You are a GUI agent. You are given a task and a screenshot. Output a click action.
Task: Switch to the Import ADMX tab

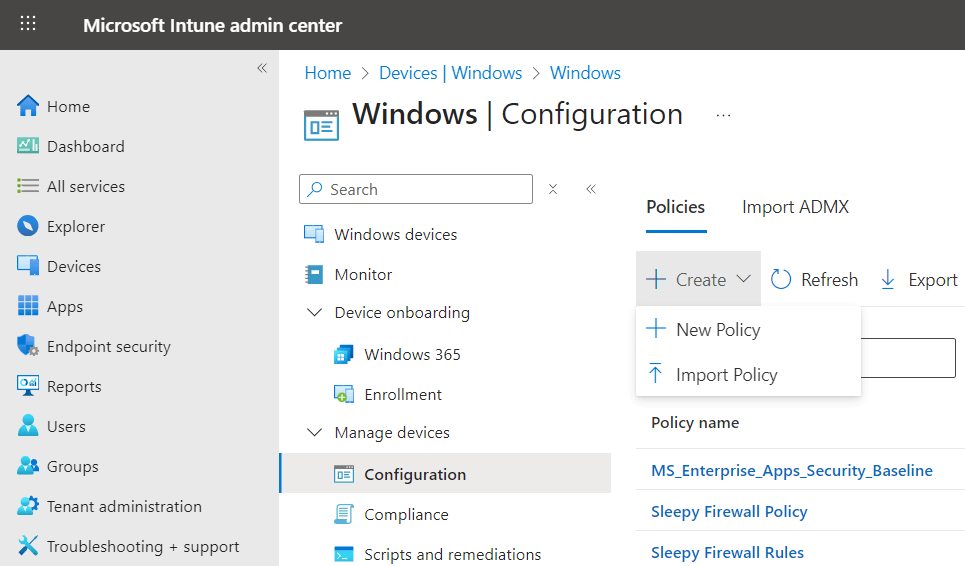(795, 207)
